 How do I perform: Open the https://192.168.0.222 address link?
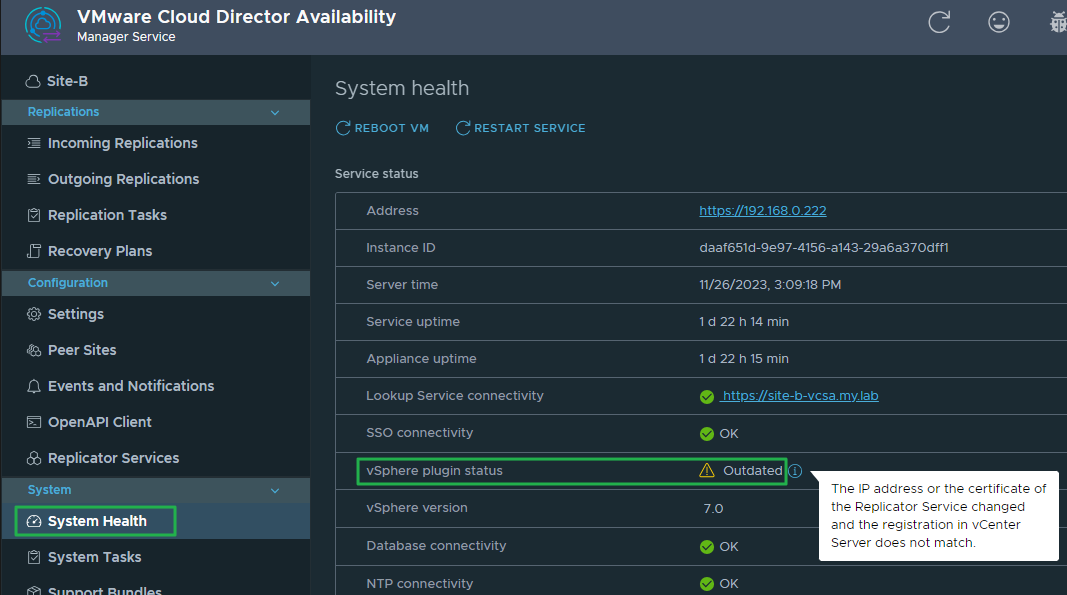tap(763, 210)
